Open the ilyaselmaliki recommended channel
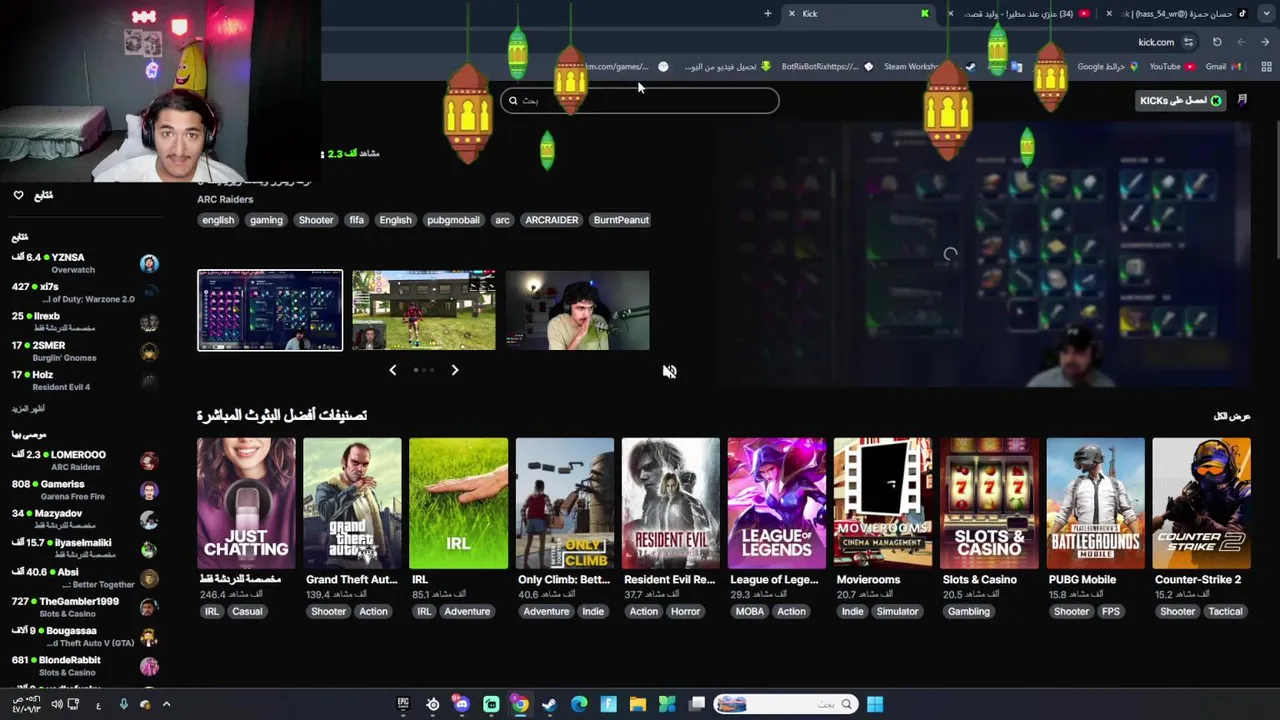Image resolution: width=1280 pixels, height=720 pixels. click(85, 548)
